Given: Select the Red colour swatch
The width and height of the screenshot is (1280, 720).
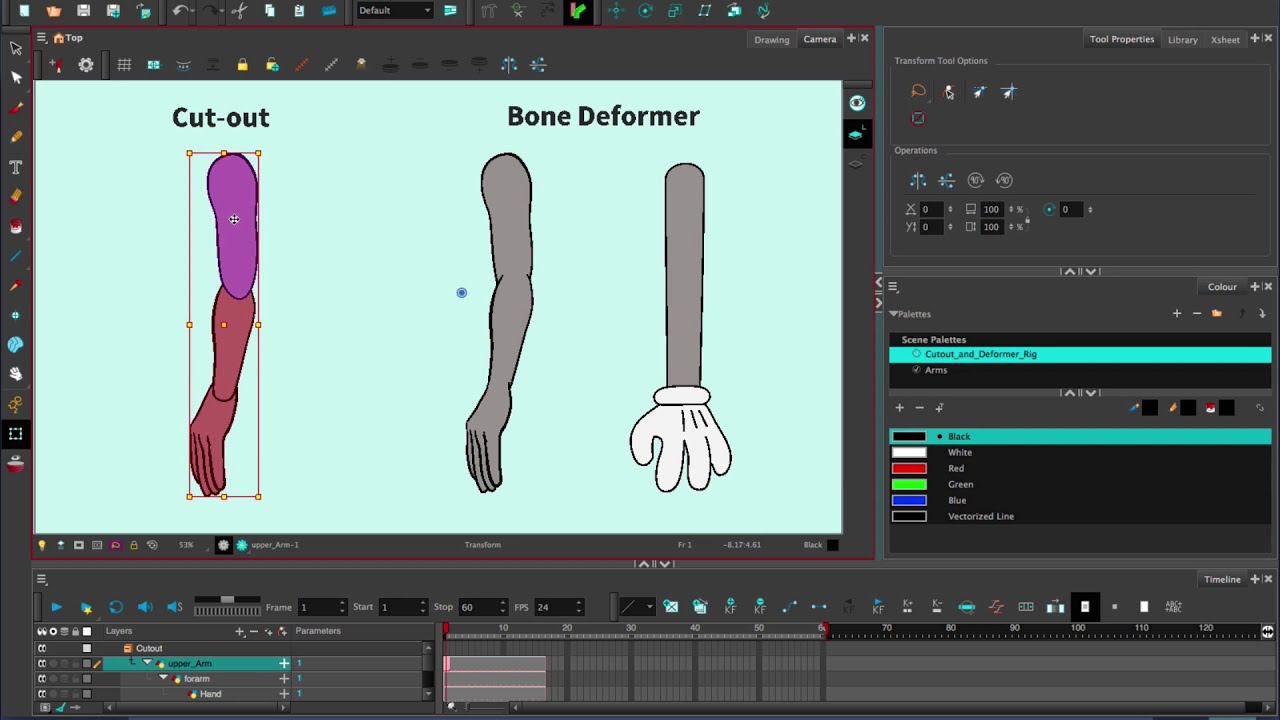Looking at the screenshot, I should (x=909, y=468).
